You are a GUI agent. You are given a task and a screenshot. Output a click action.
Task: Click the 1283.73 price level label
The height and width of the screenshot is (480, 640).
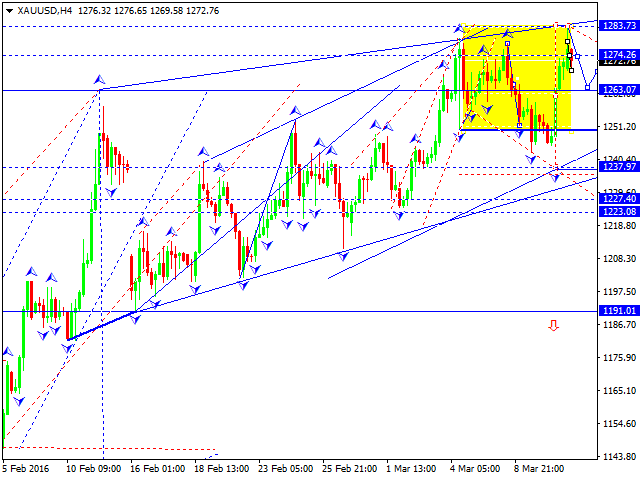(x=619, y=26)
